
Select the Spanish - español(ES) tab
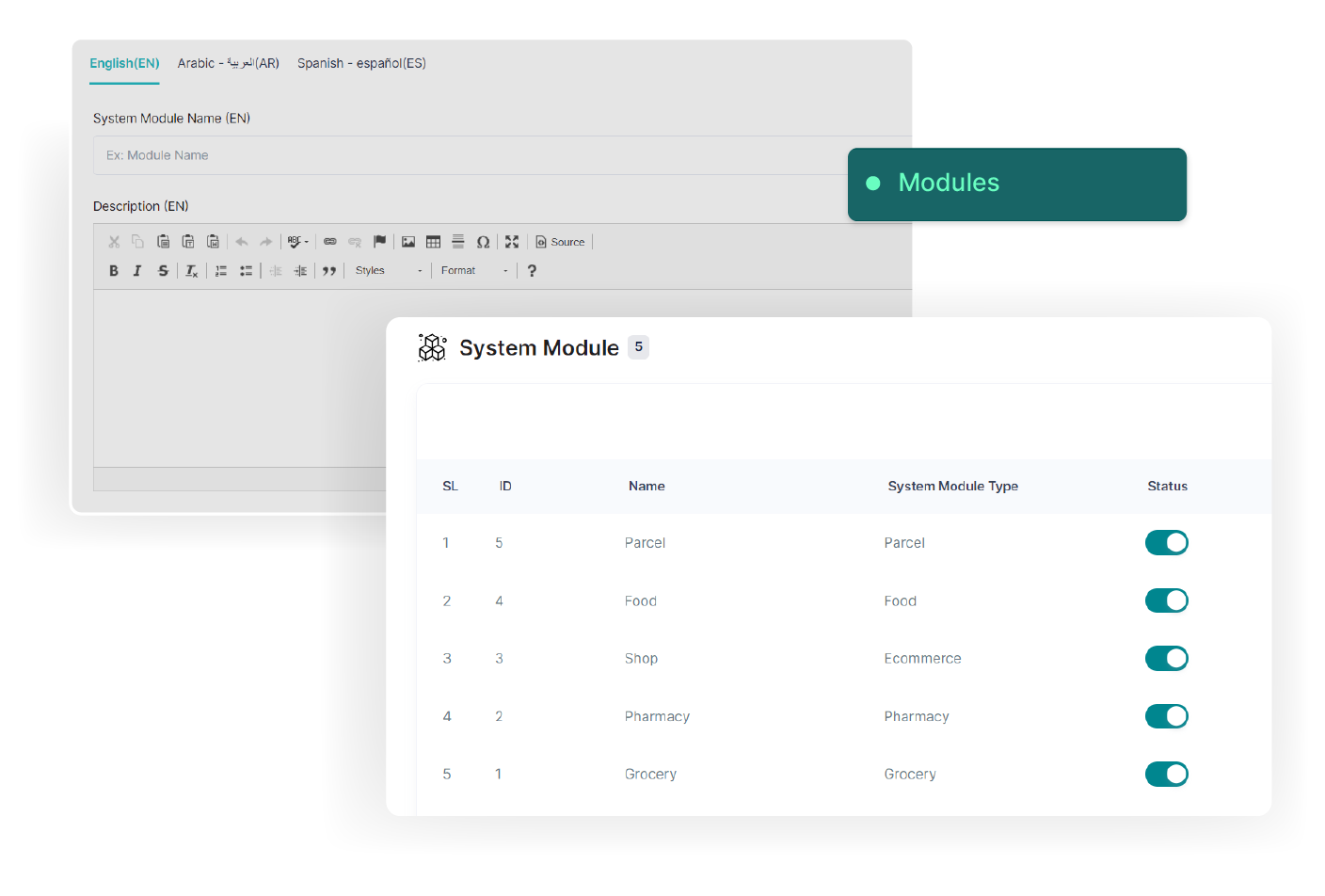361,63
